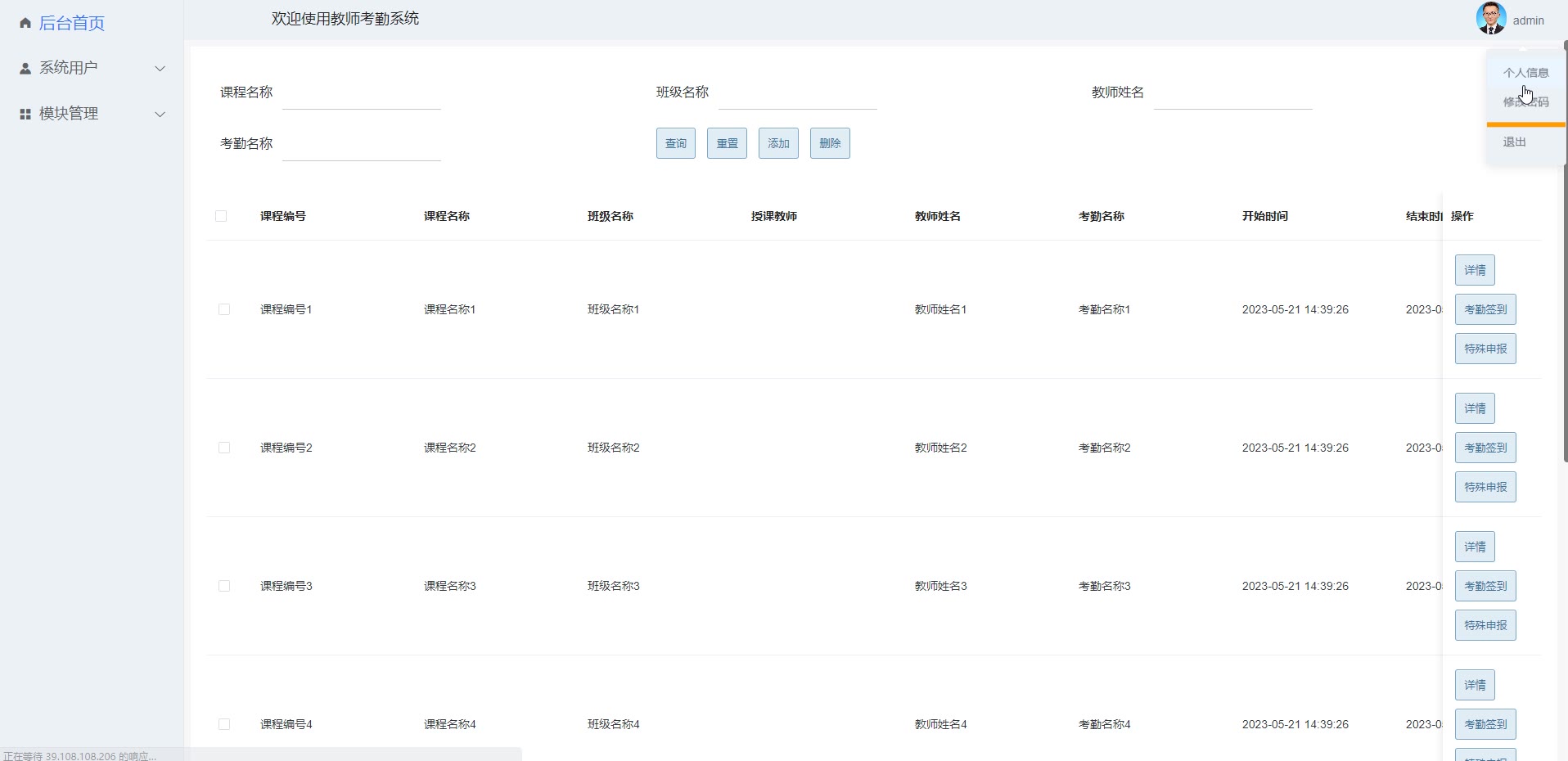
Task: Click 考勤签到 for the 课程编号4 row
Action: pos(1486,724)
